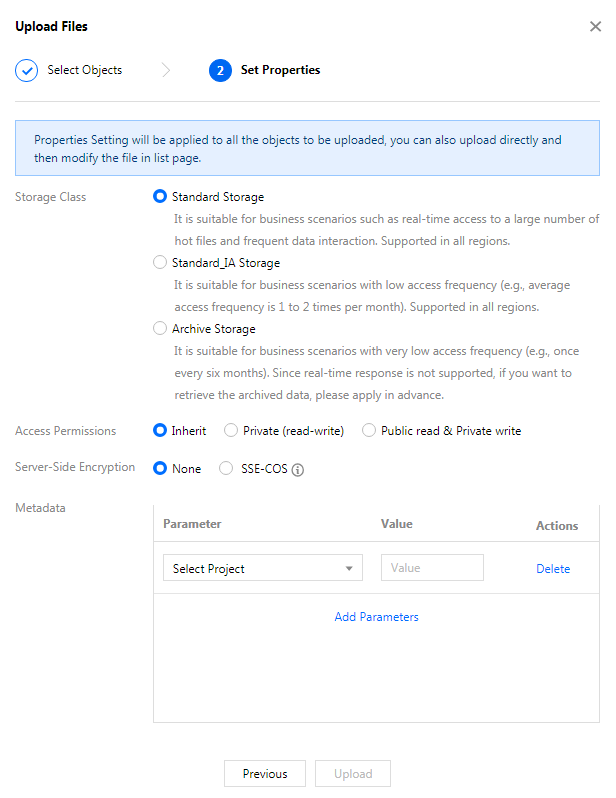Screen dimensions: 616x798
Task: Enable SSE-COS encryption option
Action: (x=226, y=468)
